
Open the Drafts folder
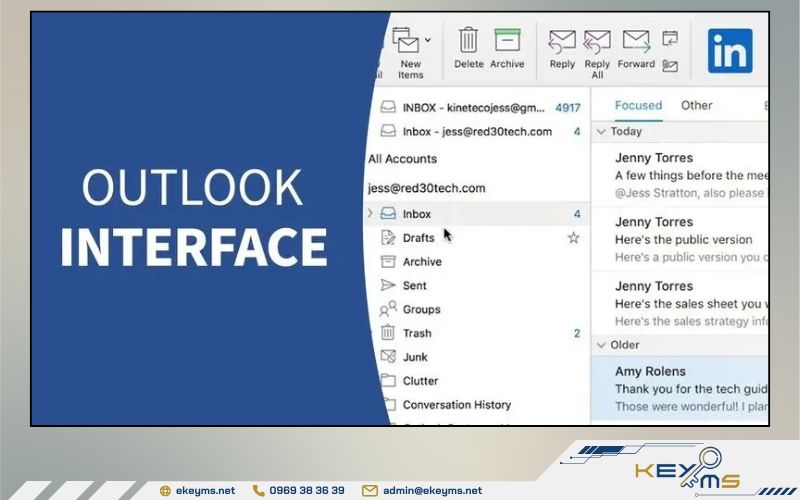(418, 238)
